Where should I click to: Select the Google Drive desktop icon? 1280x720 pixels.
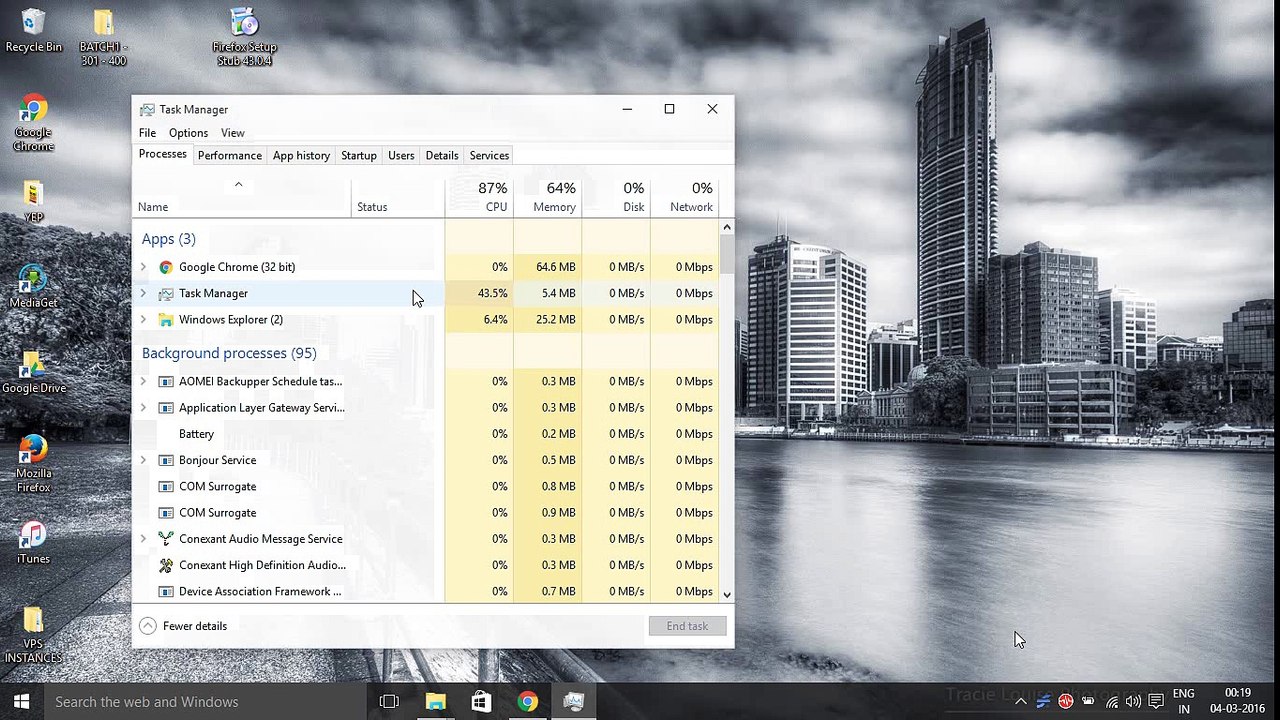pos(33,372)
